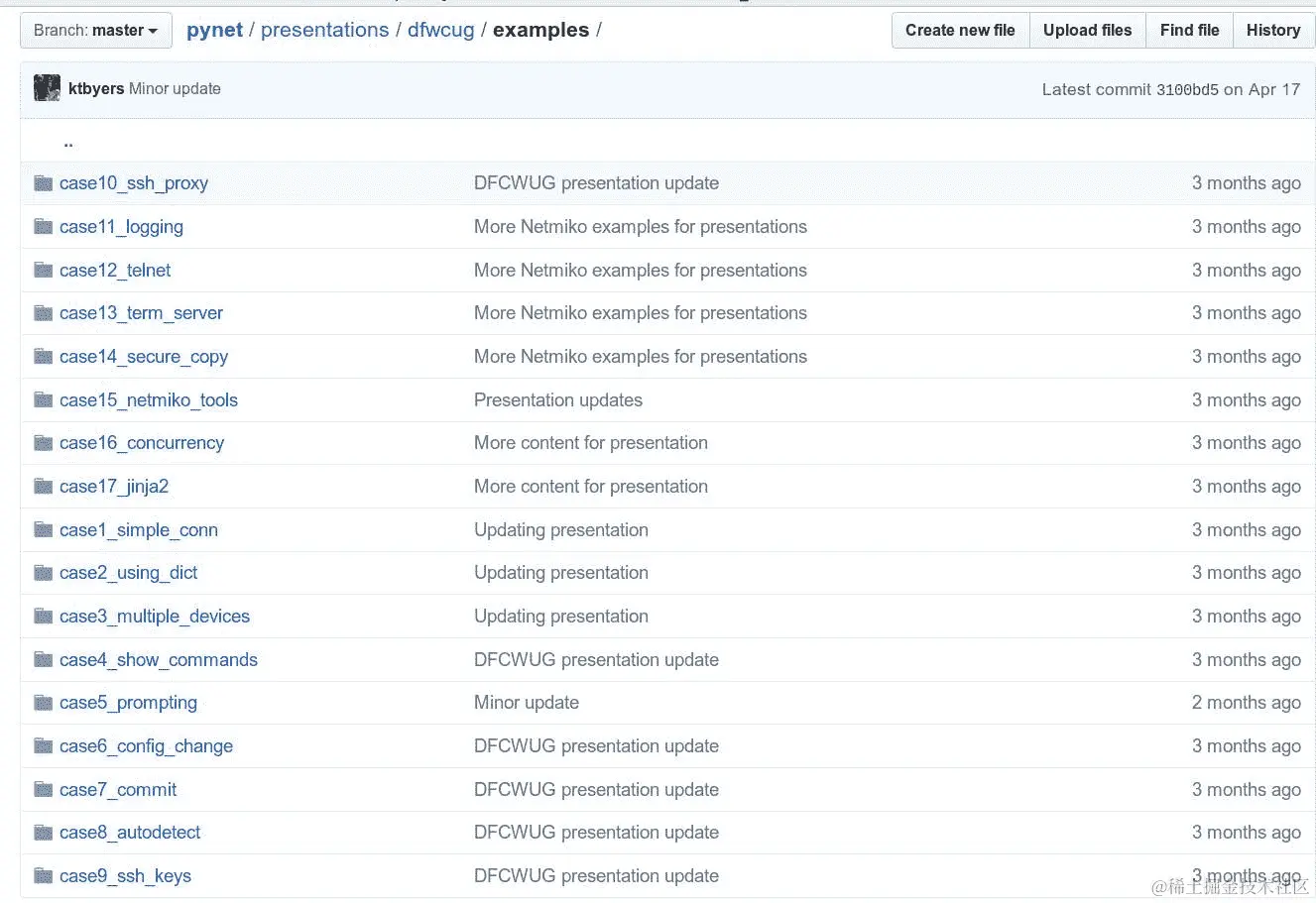
Task: Click timestamp in case8_autodetect row
Action: (x=1247, y=833)
